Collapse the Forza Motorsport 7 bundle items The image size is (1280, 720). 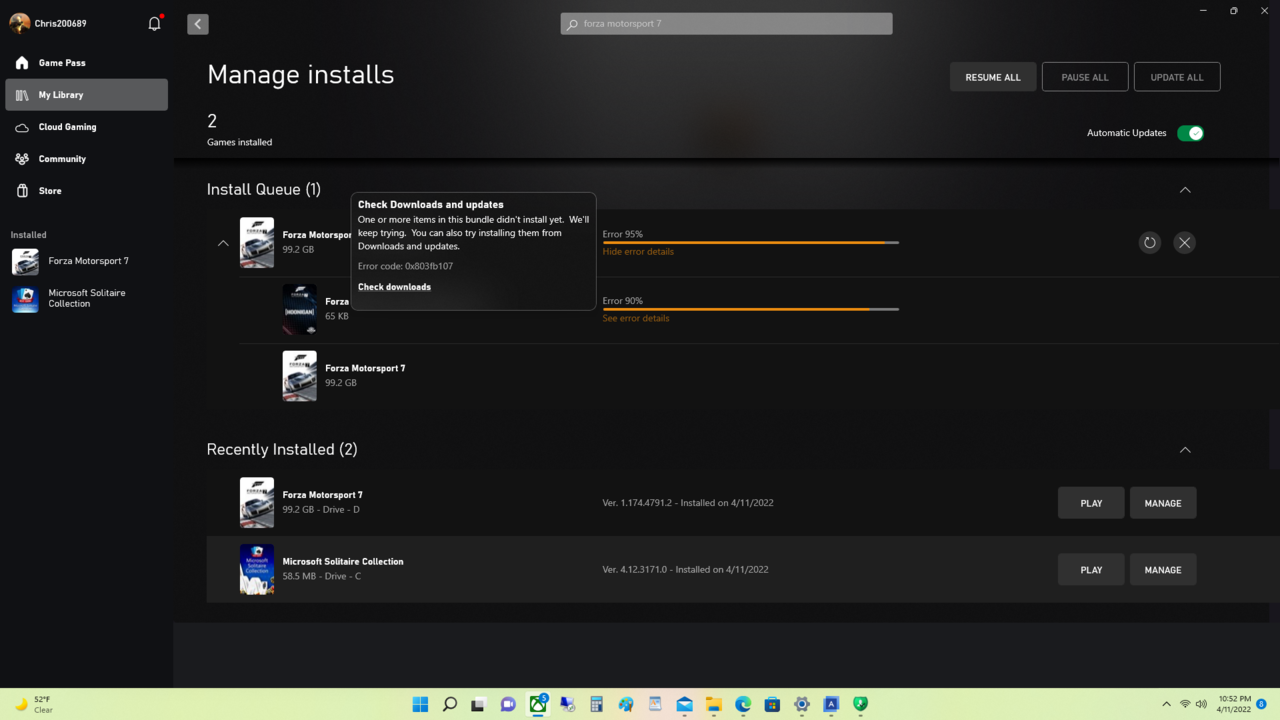(223, 243)
